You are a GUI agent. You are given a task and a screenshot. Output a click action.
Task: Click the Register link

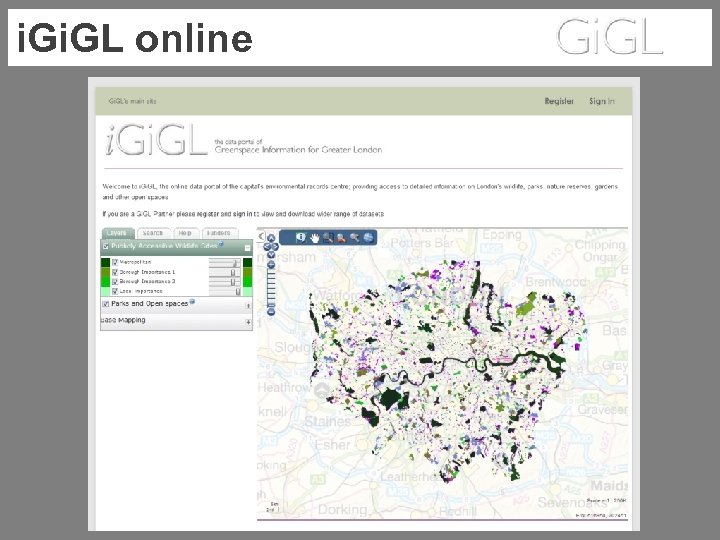coord(559,101)
